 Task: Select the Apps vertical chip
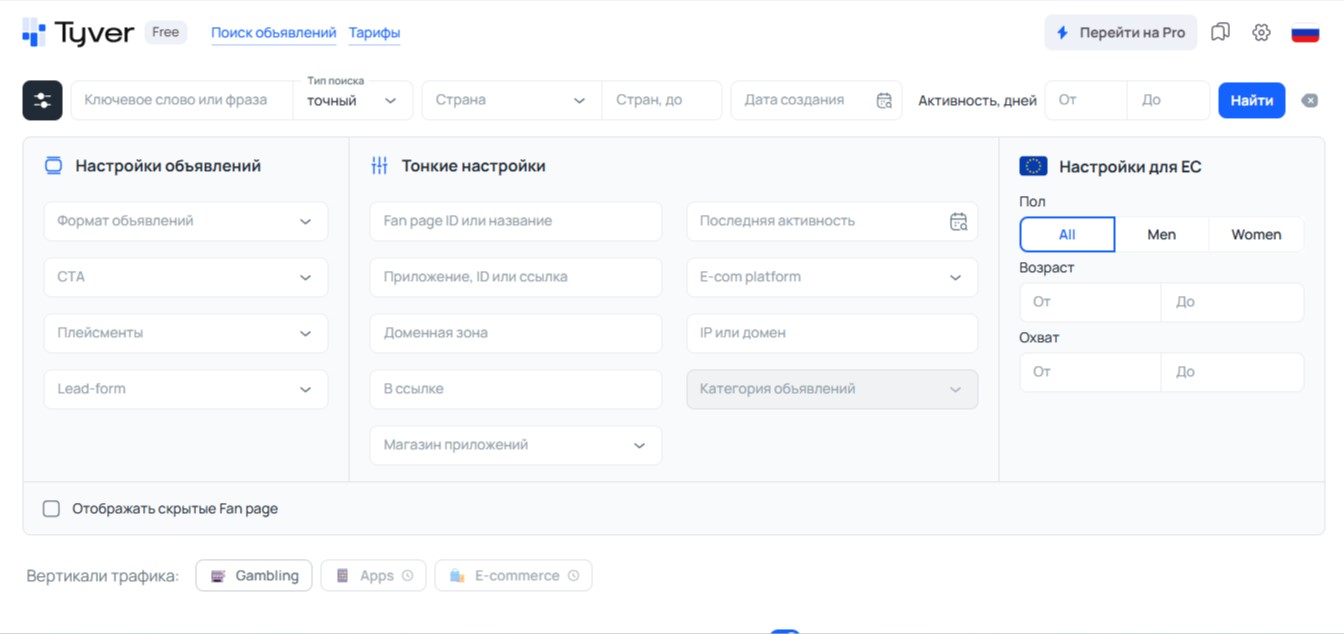[x=373, y=576]
